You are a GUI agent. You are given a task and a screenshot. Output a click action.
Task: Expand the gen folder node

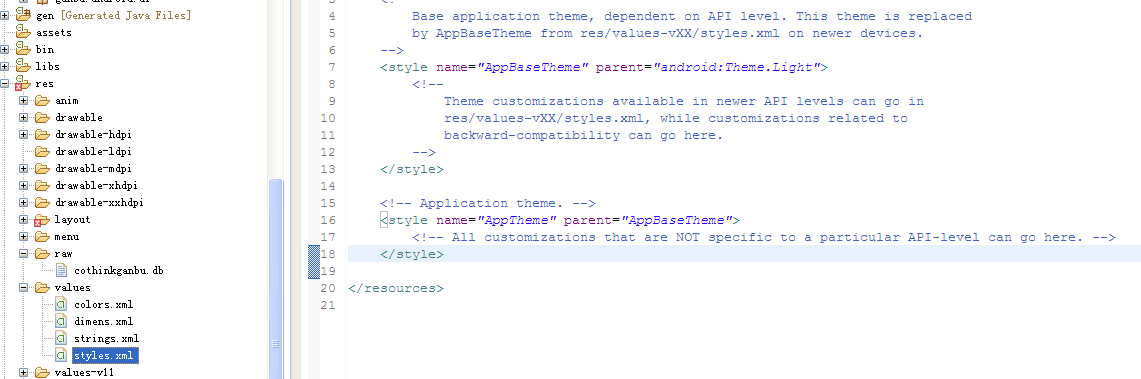click(5, 16)
